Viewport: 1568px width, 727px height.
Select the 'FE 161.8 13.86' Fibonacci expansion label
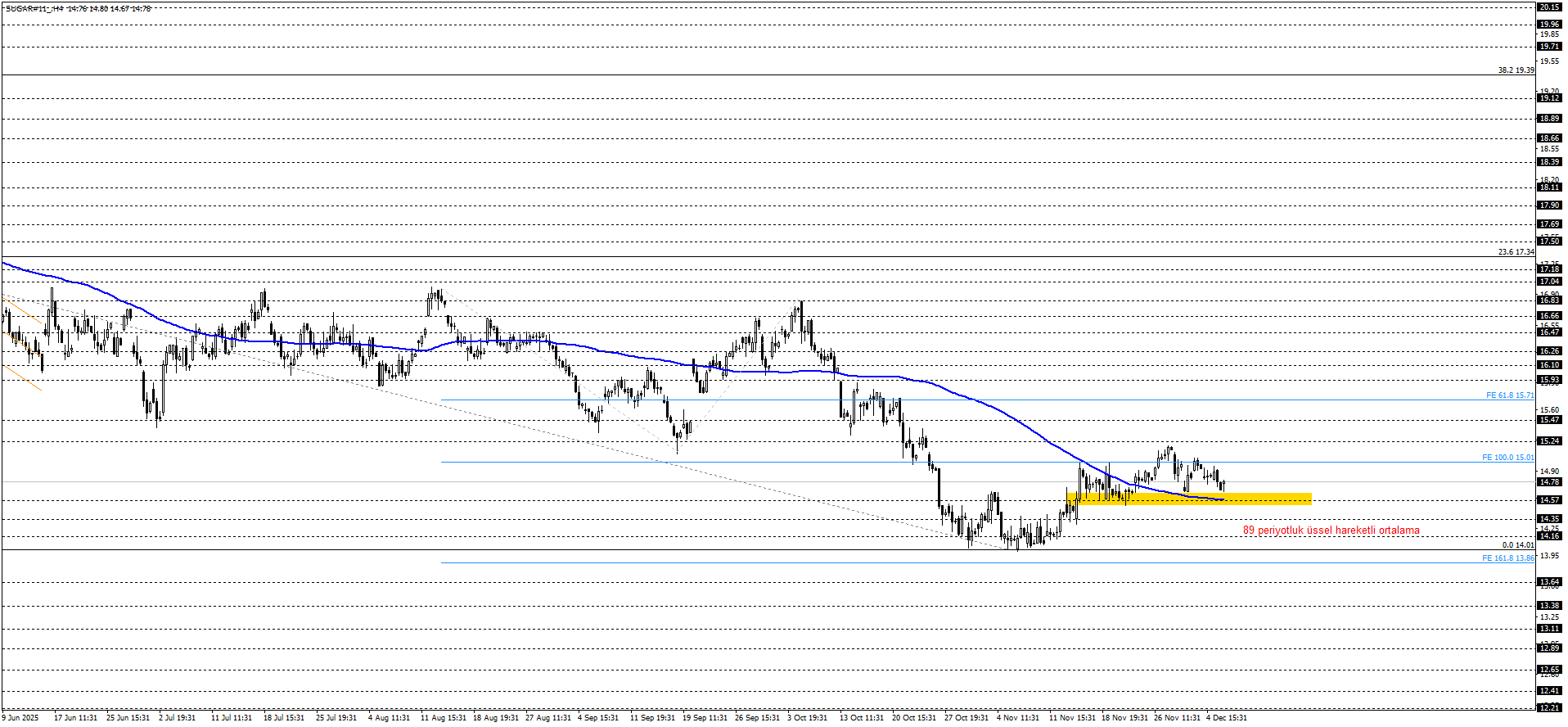[1507, 558]
